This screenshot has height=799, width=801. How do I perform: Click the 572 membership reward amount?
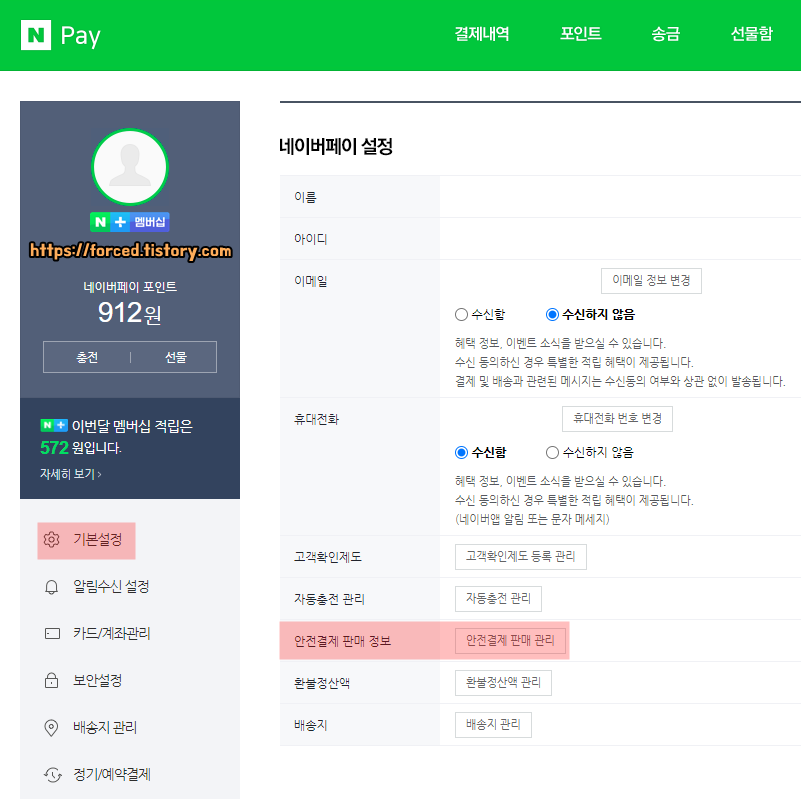pyautogui.click(x=54, y=448)
